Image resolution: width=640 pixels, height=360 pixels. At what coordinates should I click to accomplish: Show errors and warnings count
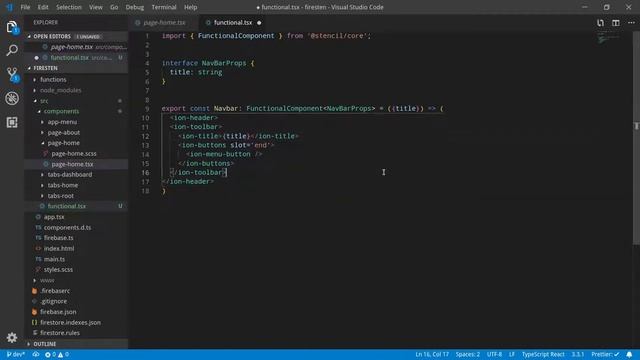pyautogui.click(x=57, y=354)
